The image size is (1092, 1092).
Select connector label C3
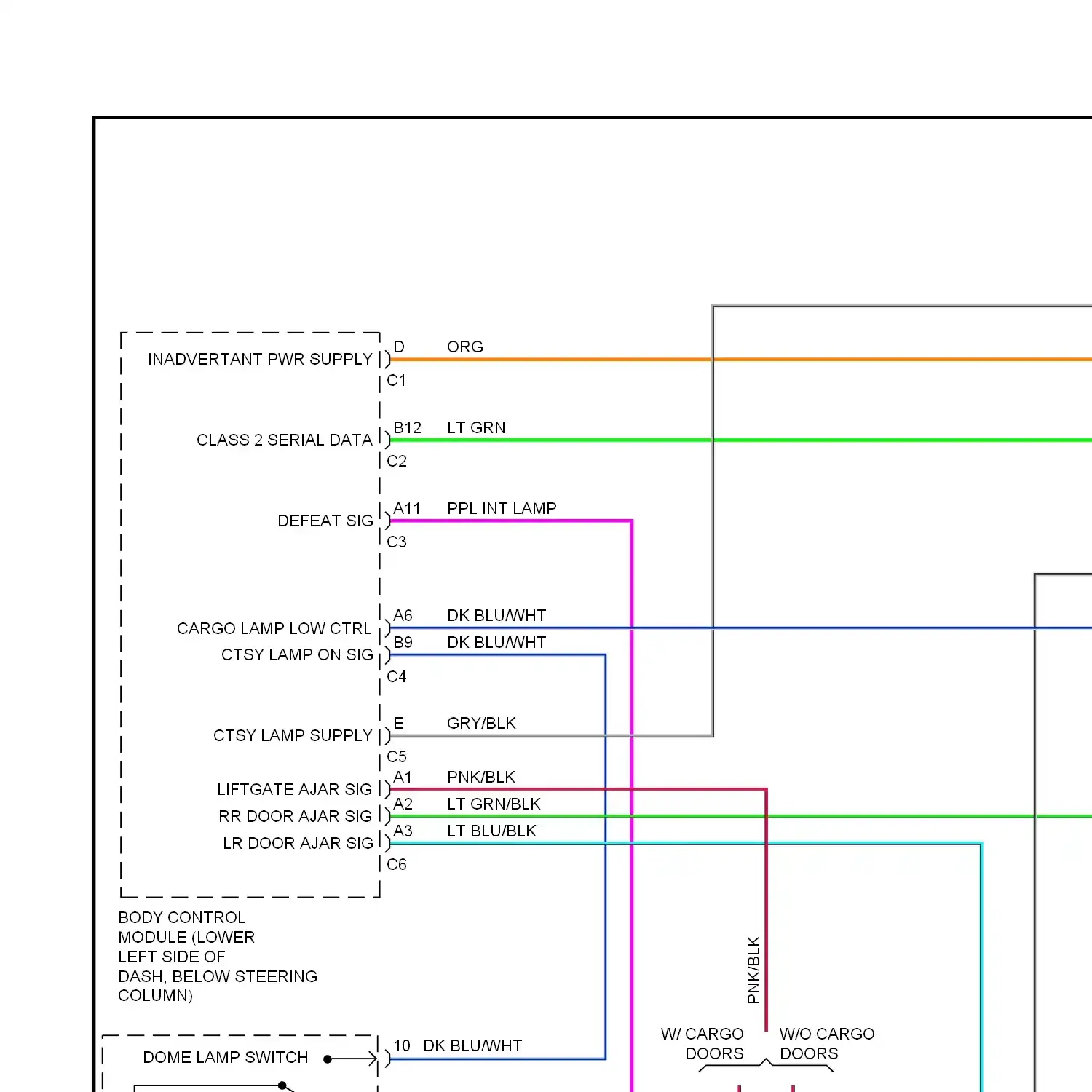(397, 542)
